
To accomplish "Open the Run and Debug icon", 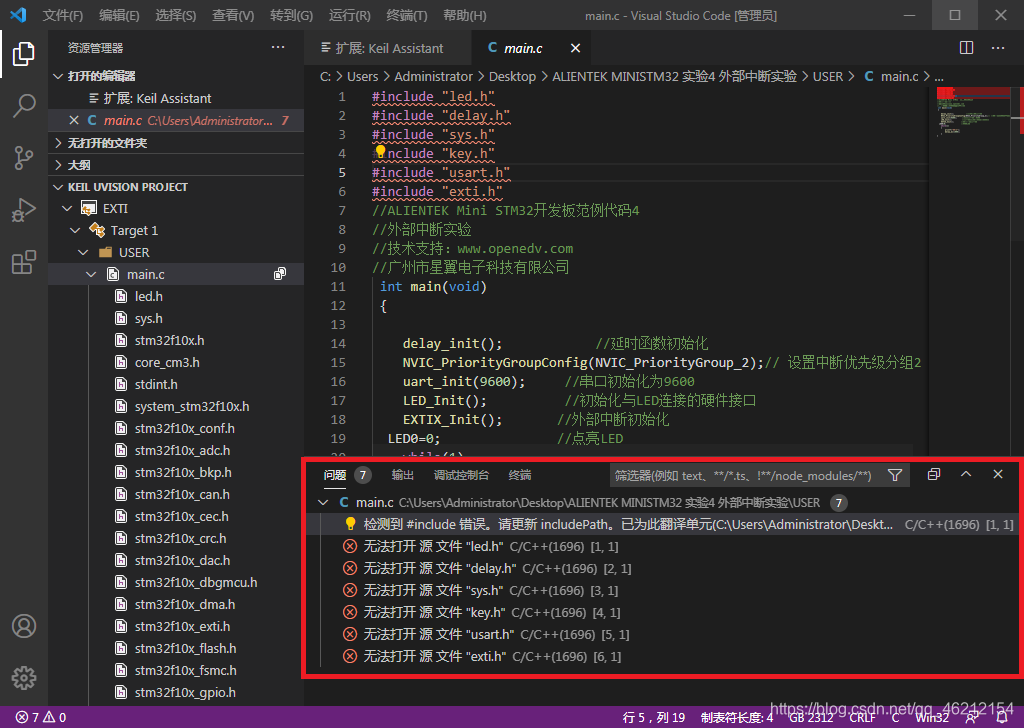I will click(x=24, y=210).
